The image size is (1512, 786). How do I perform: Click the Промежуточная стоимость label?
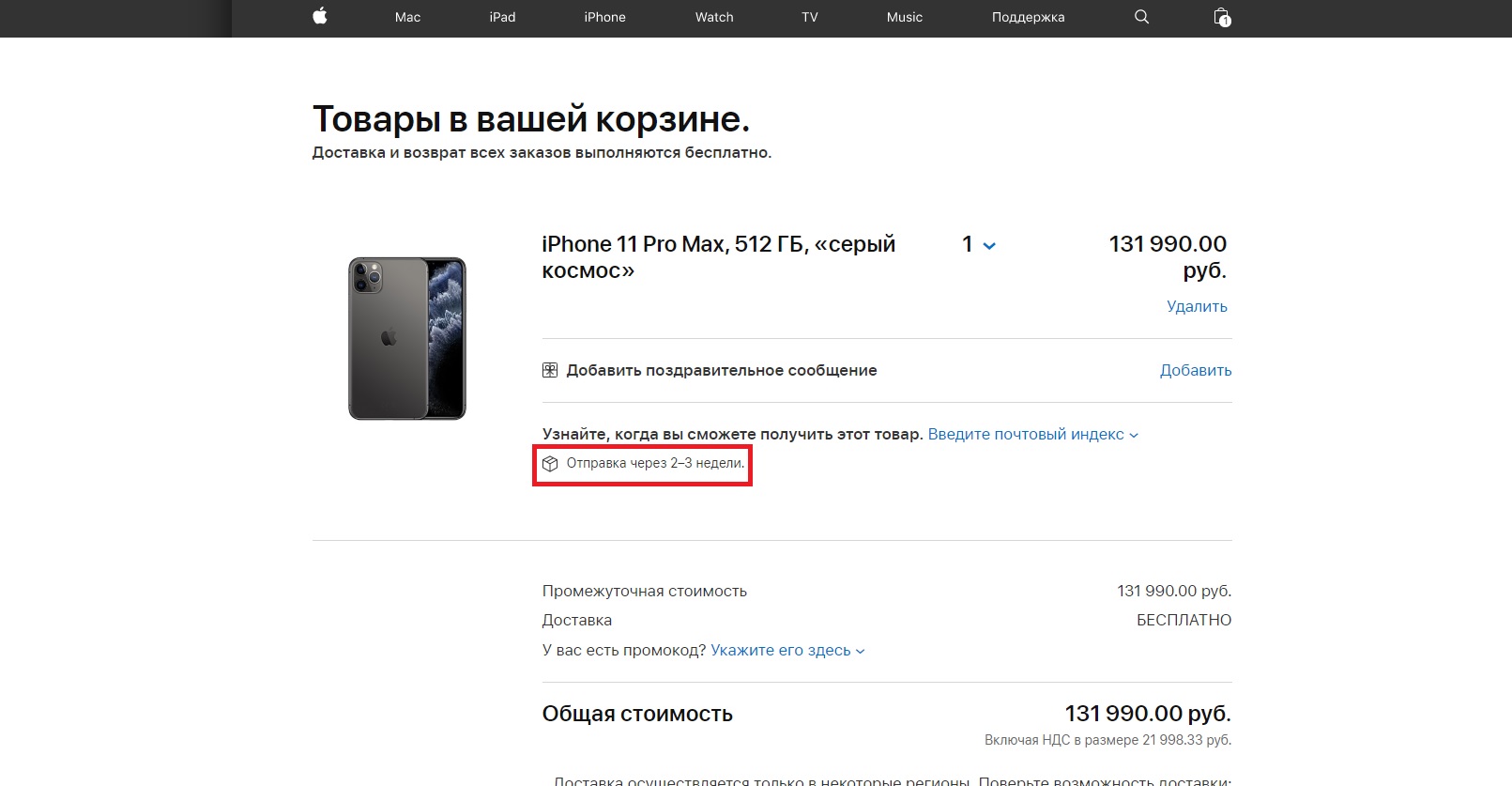[x=644, y=591]
